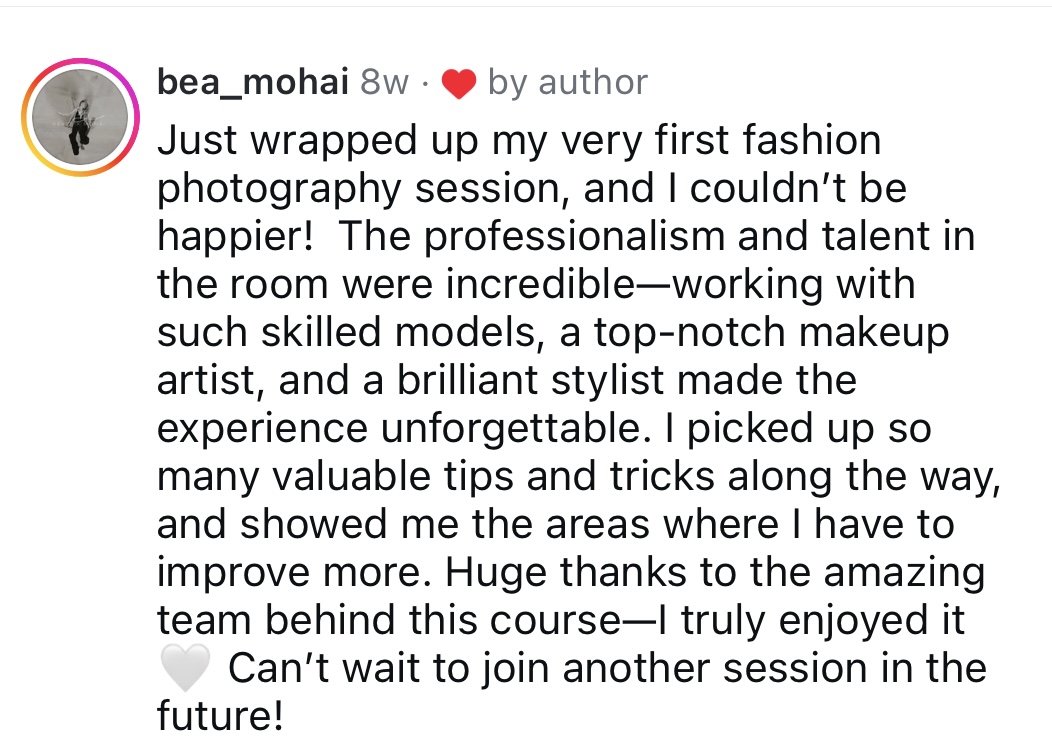This screenshot has height=742, width=1052.
Task: Click the 'by author' label
Action: tap(567, 83)
